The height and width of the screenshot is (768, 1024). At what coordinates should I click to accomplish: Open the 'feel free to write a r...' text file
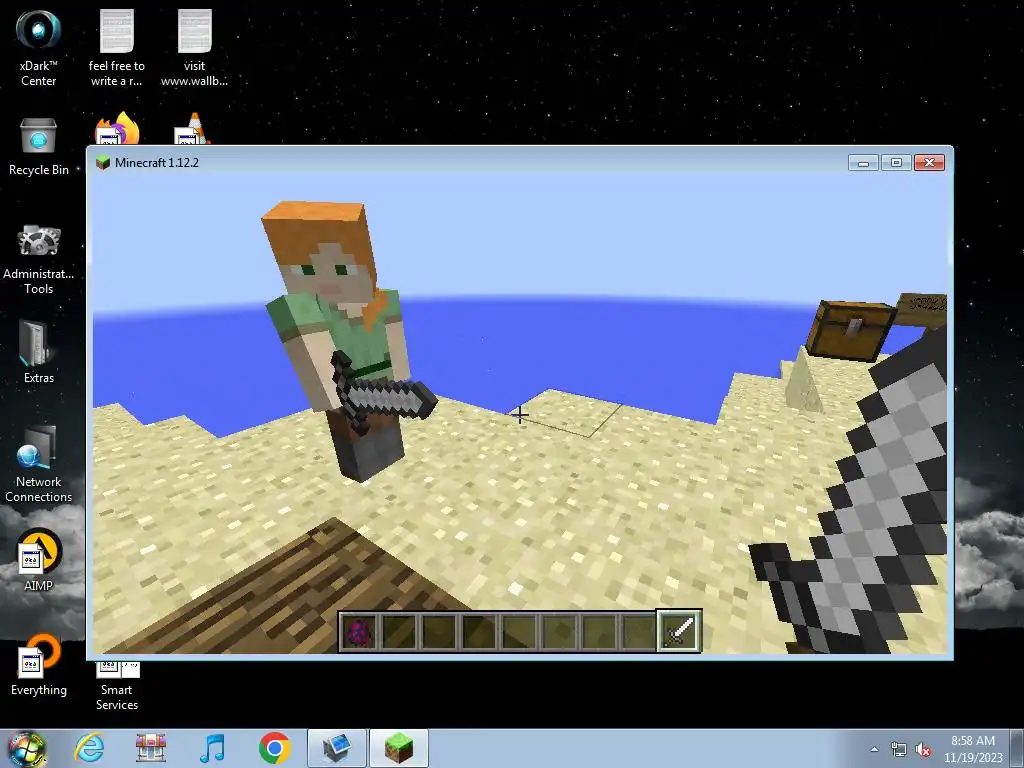(116, 46)
